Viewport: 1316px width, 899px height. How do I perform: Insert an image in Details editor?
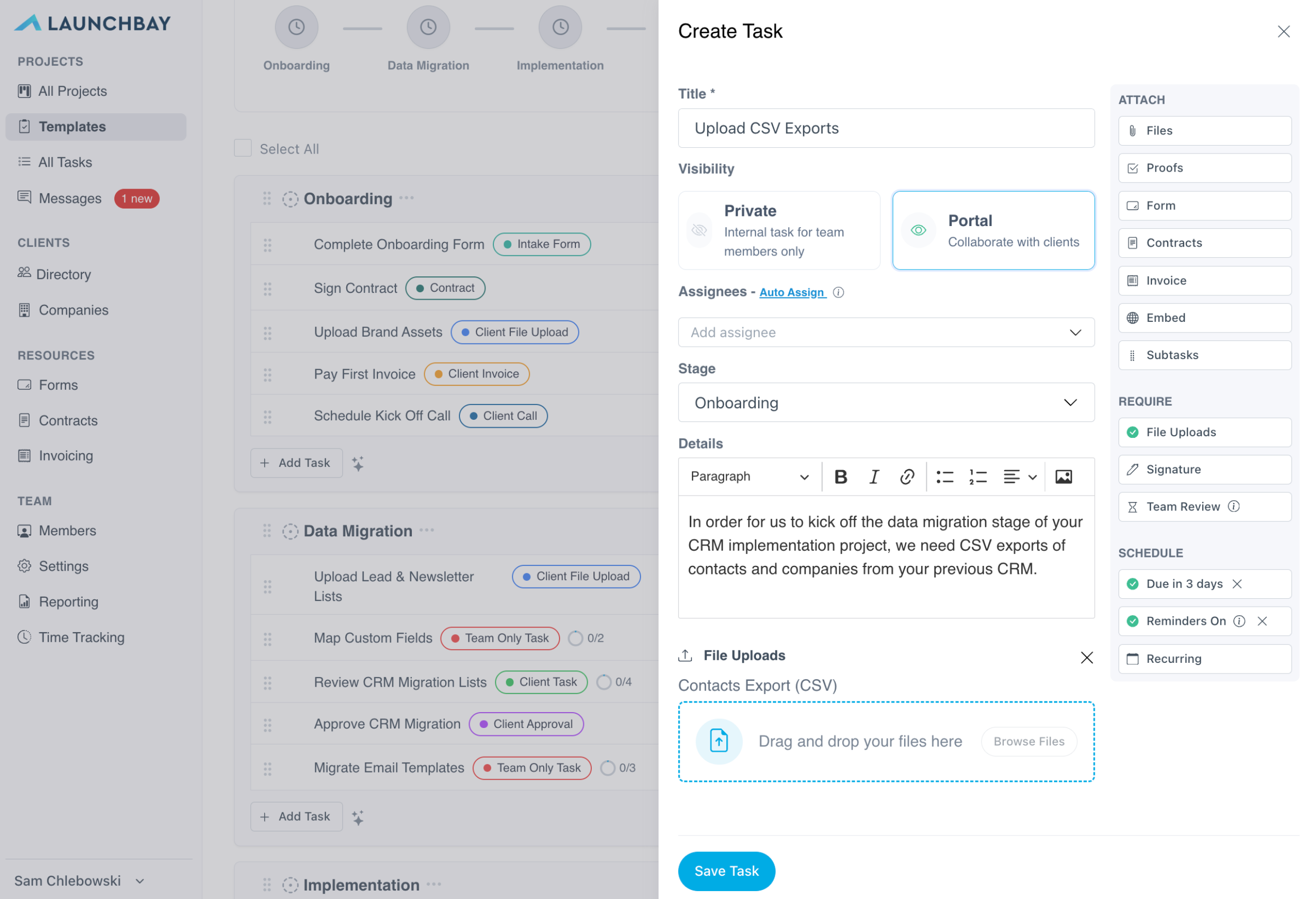tap(1063, 477)
